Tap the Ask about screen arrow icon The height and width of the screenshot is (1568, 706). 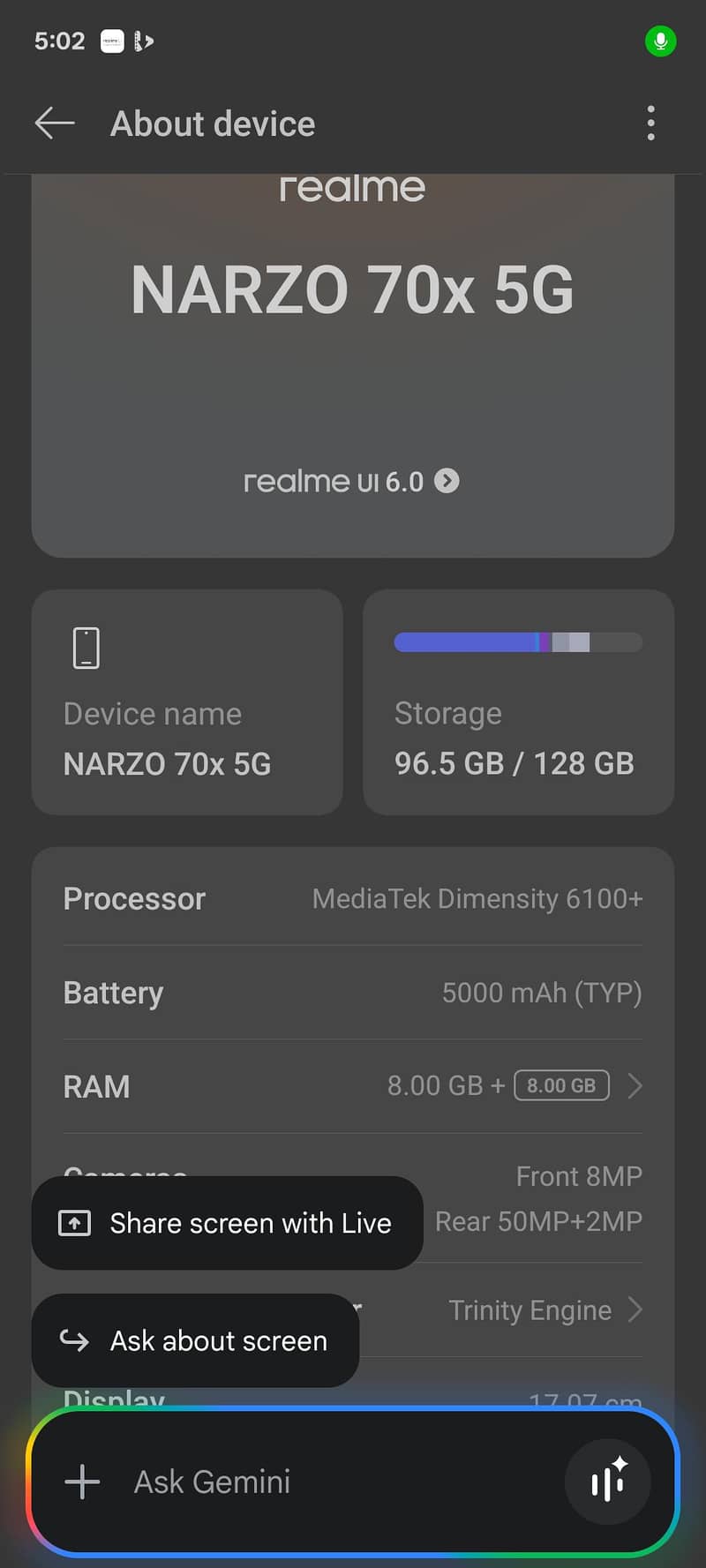click(74, 1340)
